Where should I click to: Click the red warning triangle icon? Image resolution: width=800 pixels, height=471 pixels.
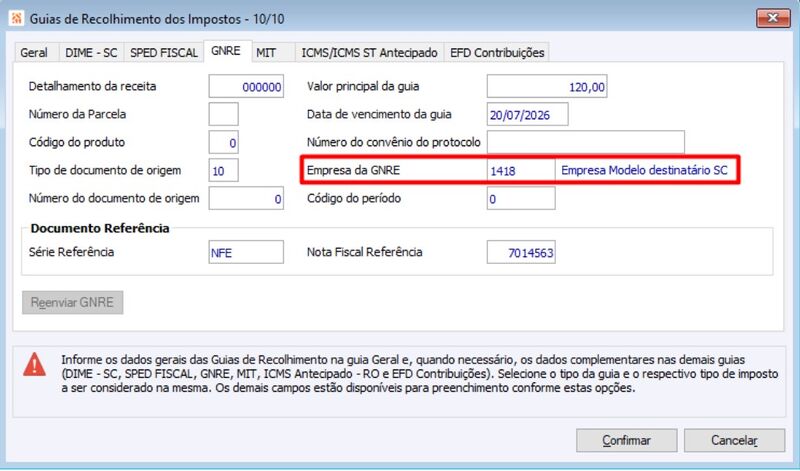tap(34, 364)
